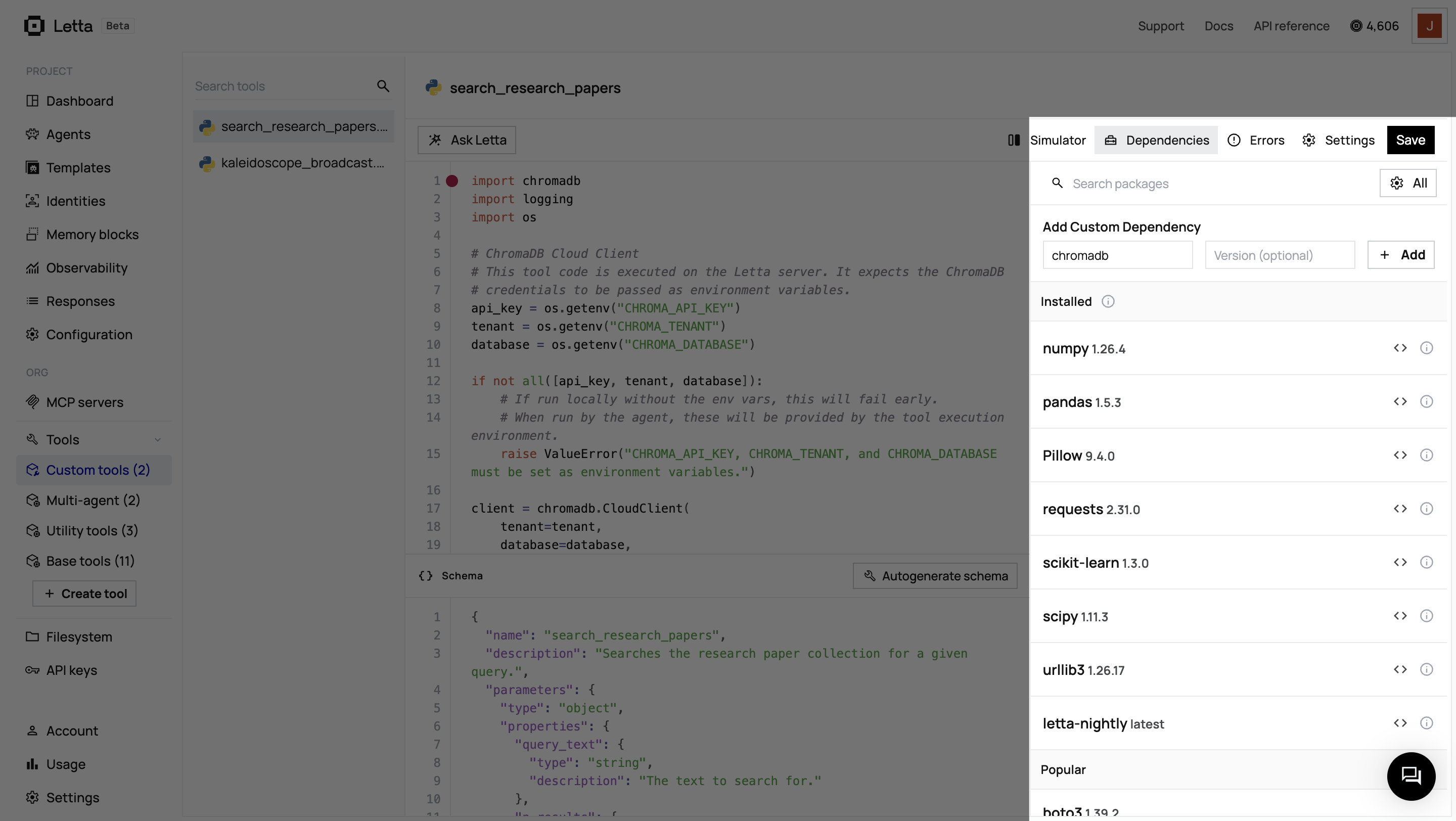View source code for the numpy package
The width and height of the screenshot is (1456, 821).
click(1400, 348)
